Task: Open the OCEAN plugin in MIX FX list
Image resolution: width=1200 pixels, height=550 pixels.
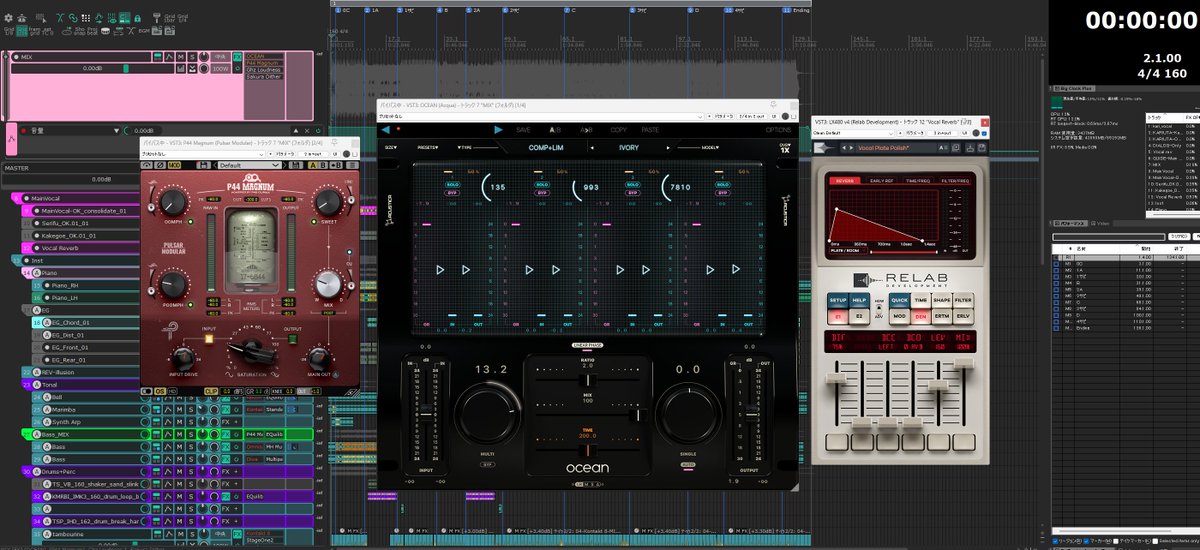Action: (264, 56)
